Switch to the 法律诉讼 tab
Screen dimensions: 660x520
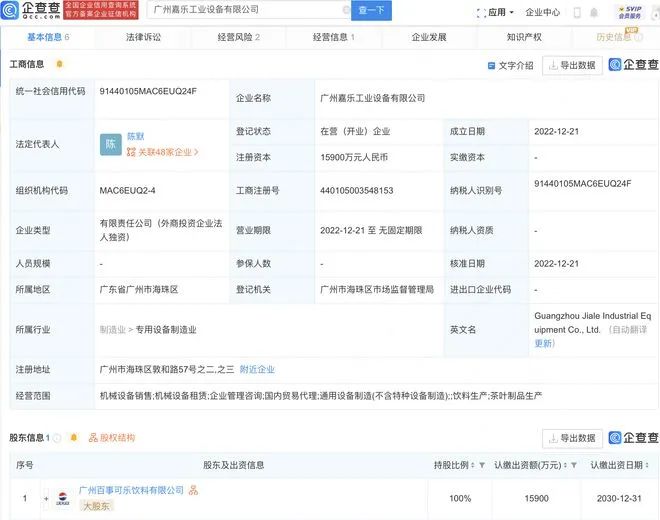pos(143,37)
